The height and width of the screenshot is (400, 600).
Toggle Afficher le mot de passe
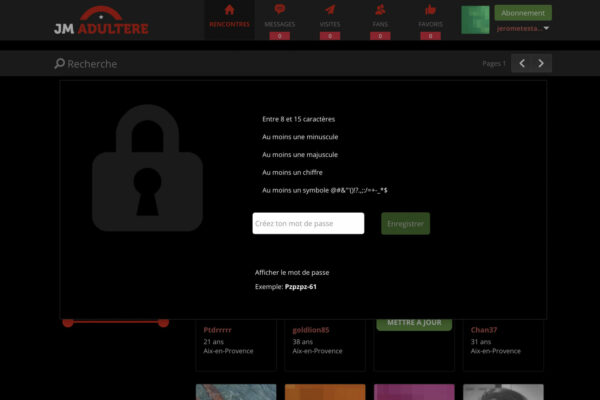pos(292,273)
